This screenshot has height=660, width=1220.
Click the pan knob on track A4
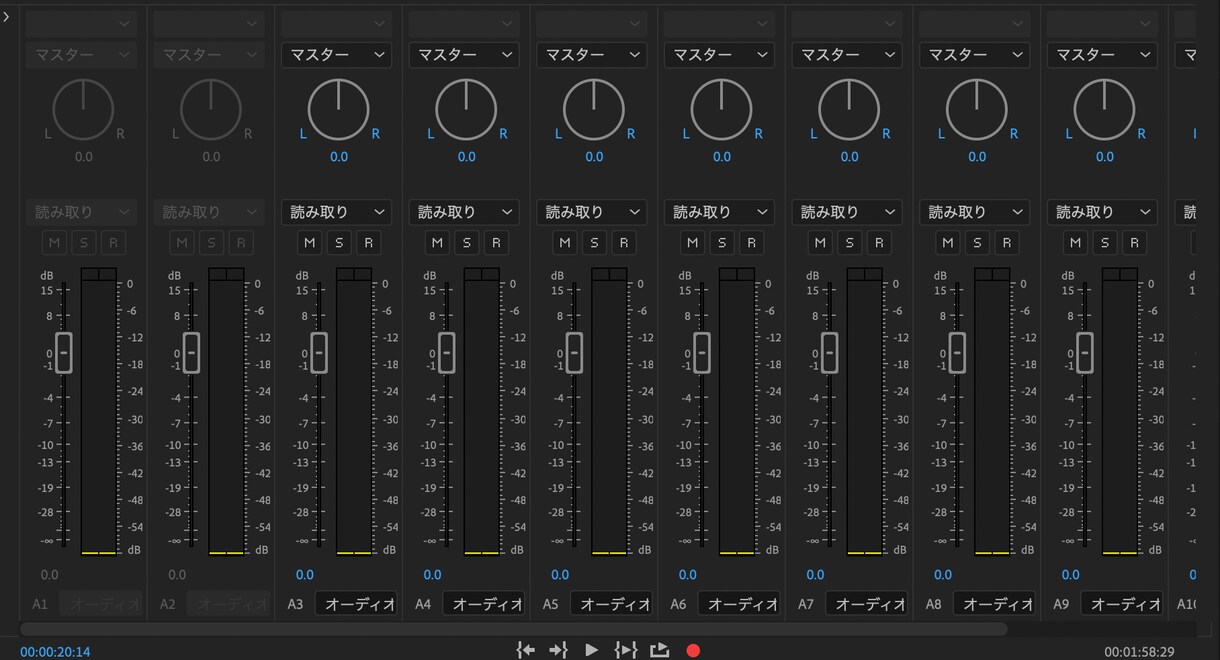click(x=466, y=109)
